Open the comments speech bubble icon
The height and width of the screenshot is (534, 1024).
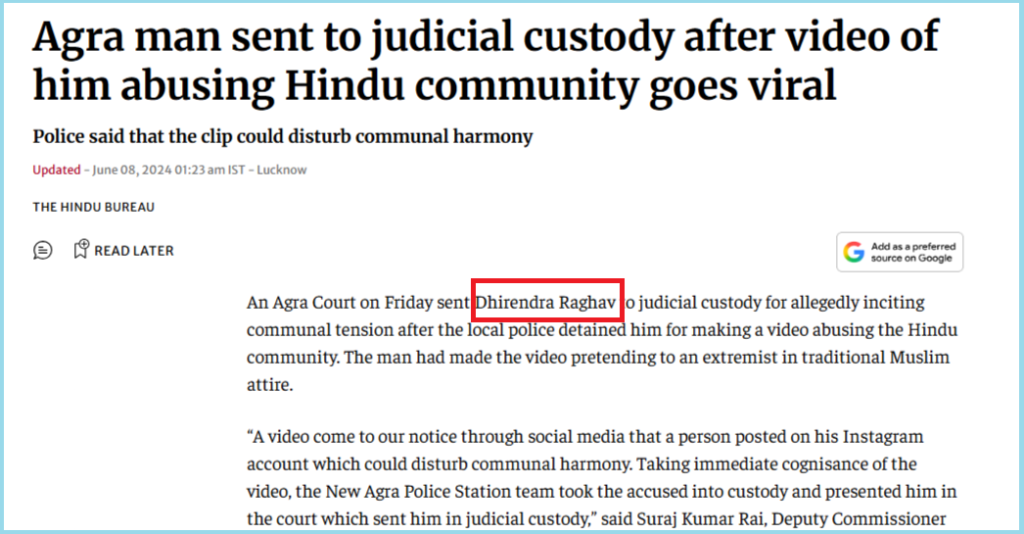tap(42, 250)
